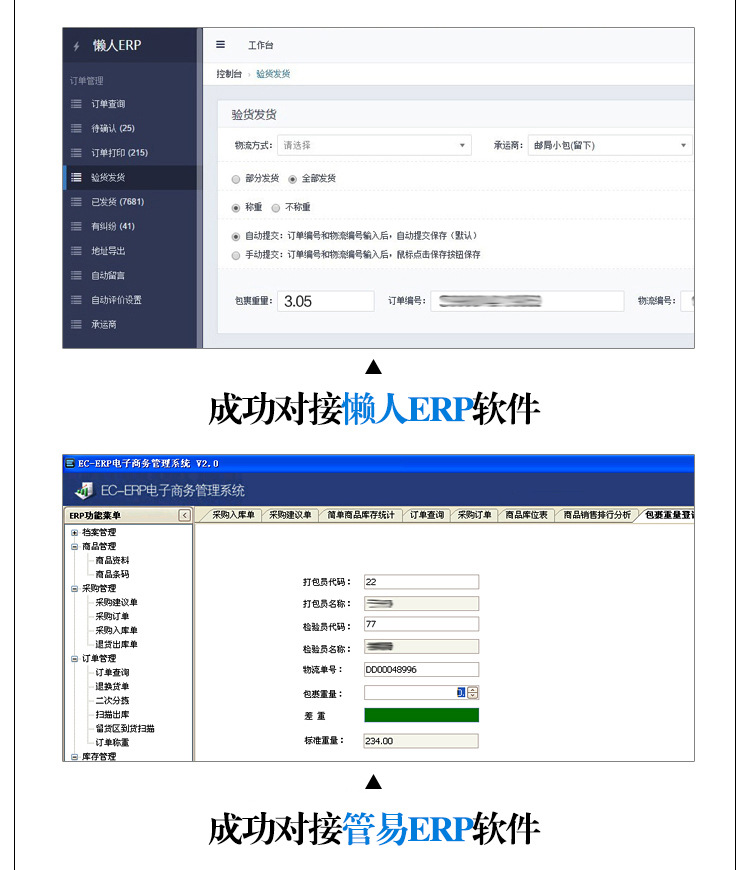Choose the 自动提交 radio option
The height and width of the screenshot is (870, 750).
236,236
